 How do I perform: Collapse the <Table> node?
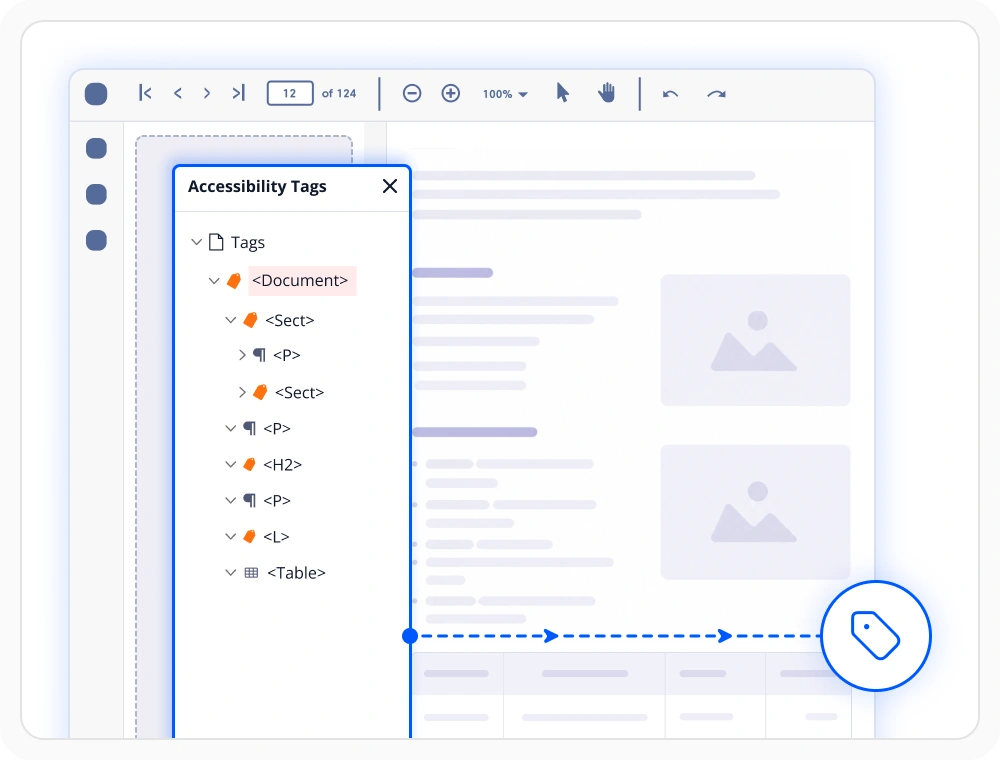click(x=231, y=573)
